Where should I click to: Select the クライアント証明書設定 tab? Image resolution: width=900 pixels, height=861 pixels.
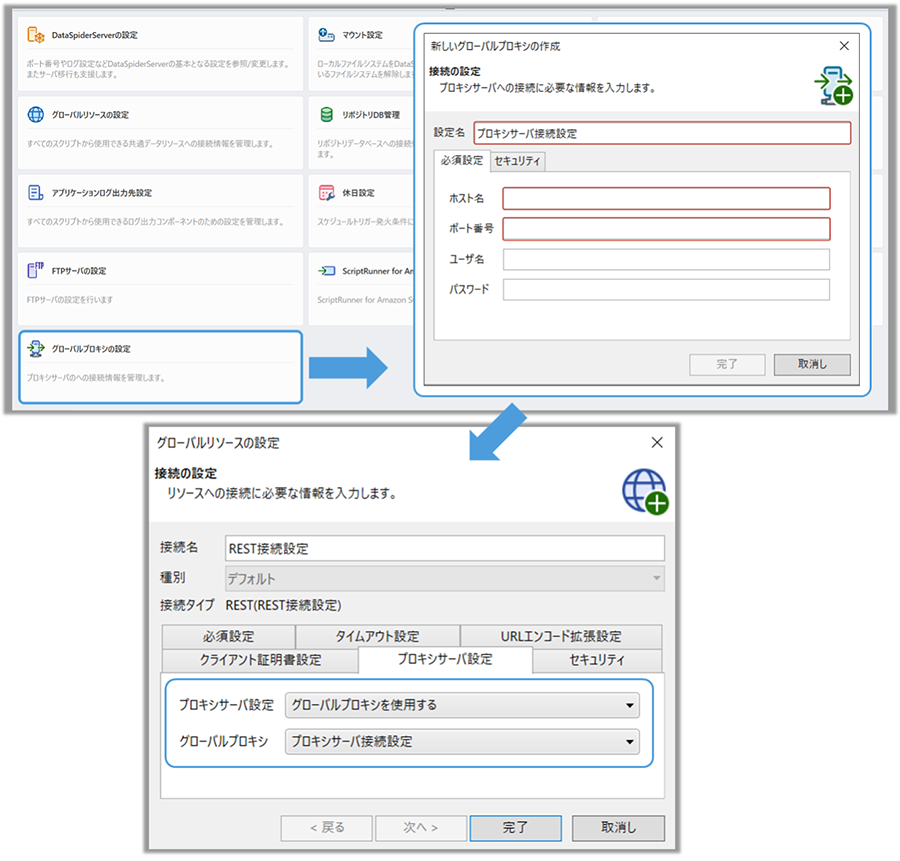pyautogui.click(x=258, y=660)
